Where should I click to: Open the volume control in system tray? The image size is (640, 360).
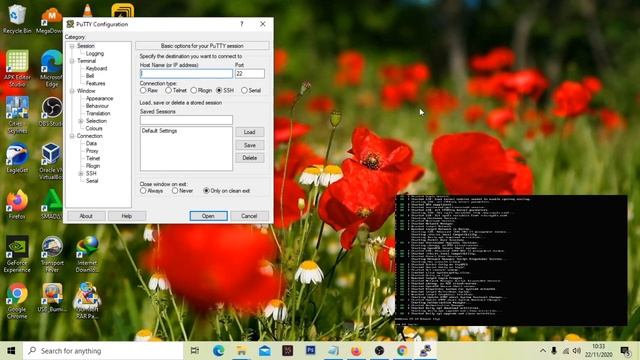577,351
